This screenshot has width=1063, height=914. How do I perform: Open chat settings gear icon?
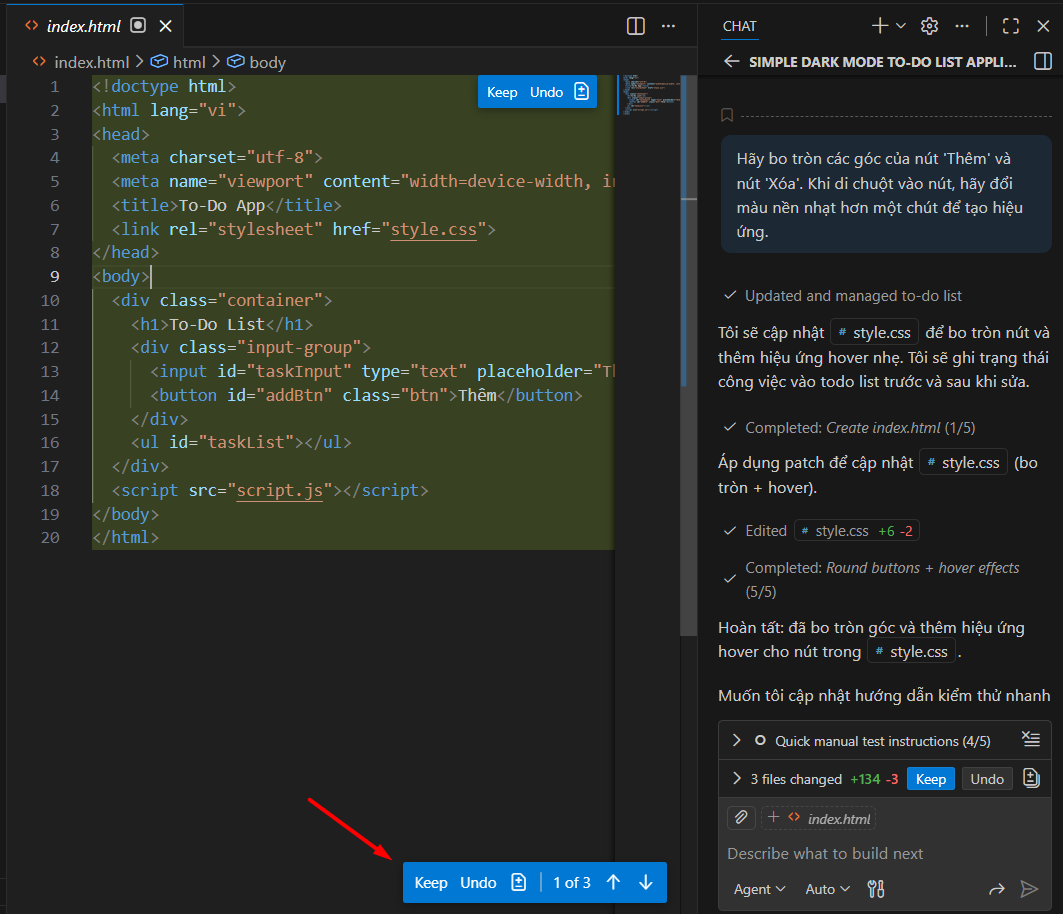click(x=929, y=26)
